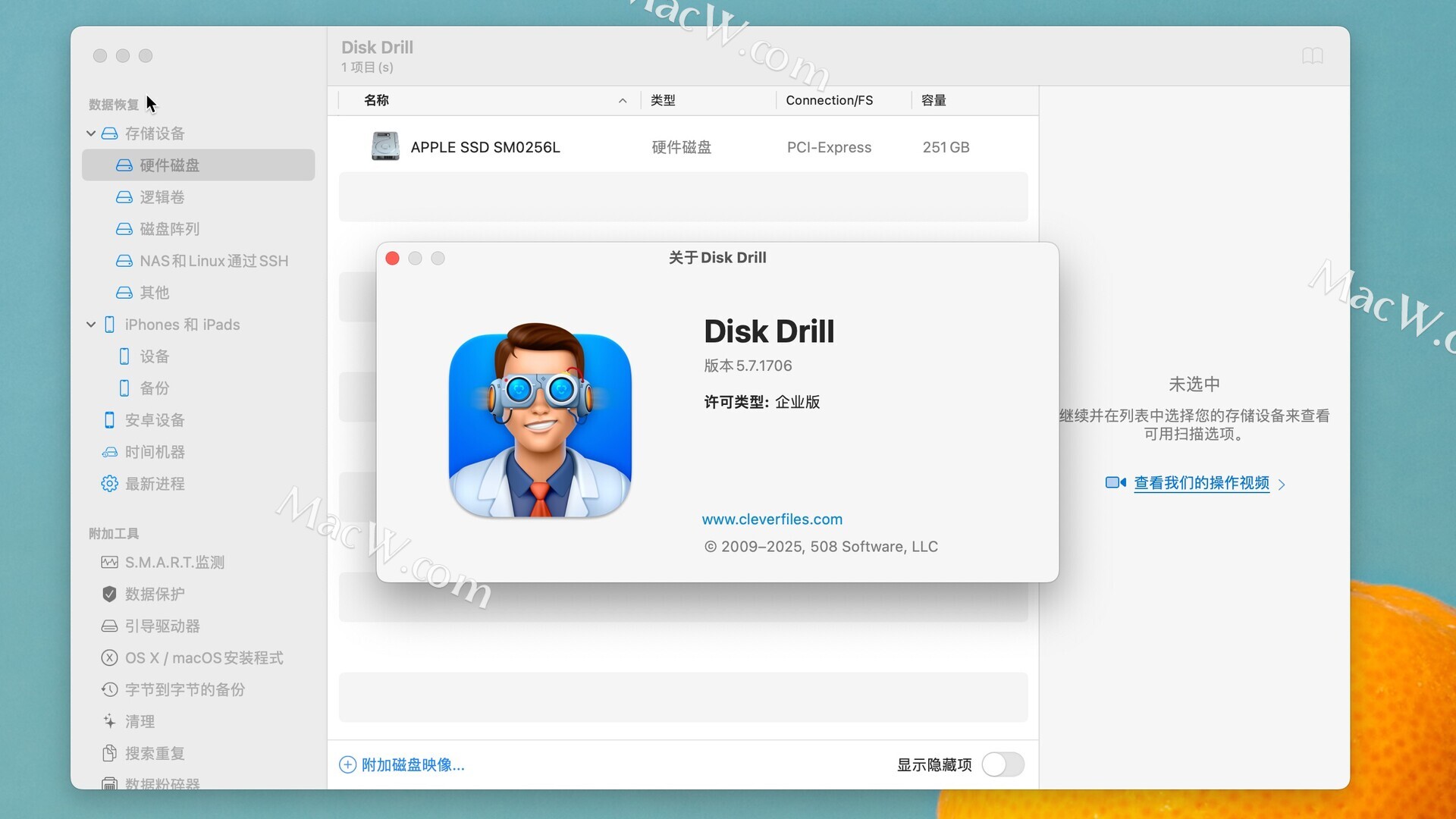Image resolution: width=1456 pixels, height=819 pixels.
Task: Toggle the 显示隐藏项 switch
Action: point(1003,764)
